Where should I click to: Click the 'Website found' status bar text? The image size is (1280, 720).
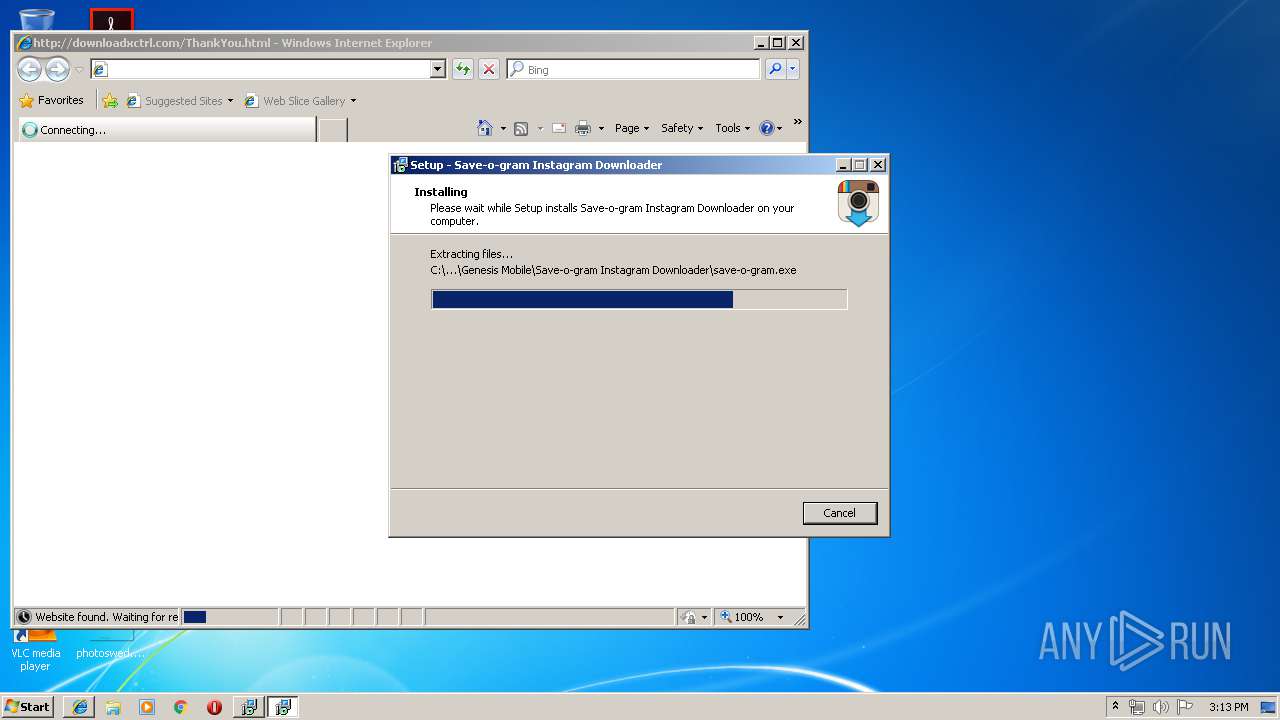106,617
